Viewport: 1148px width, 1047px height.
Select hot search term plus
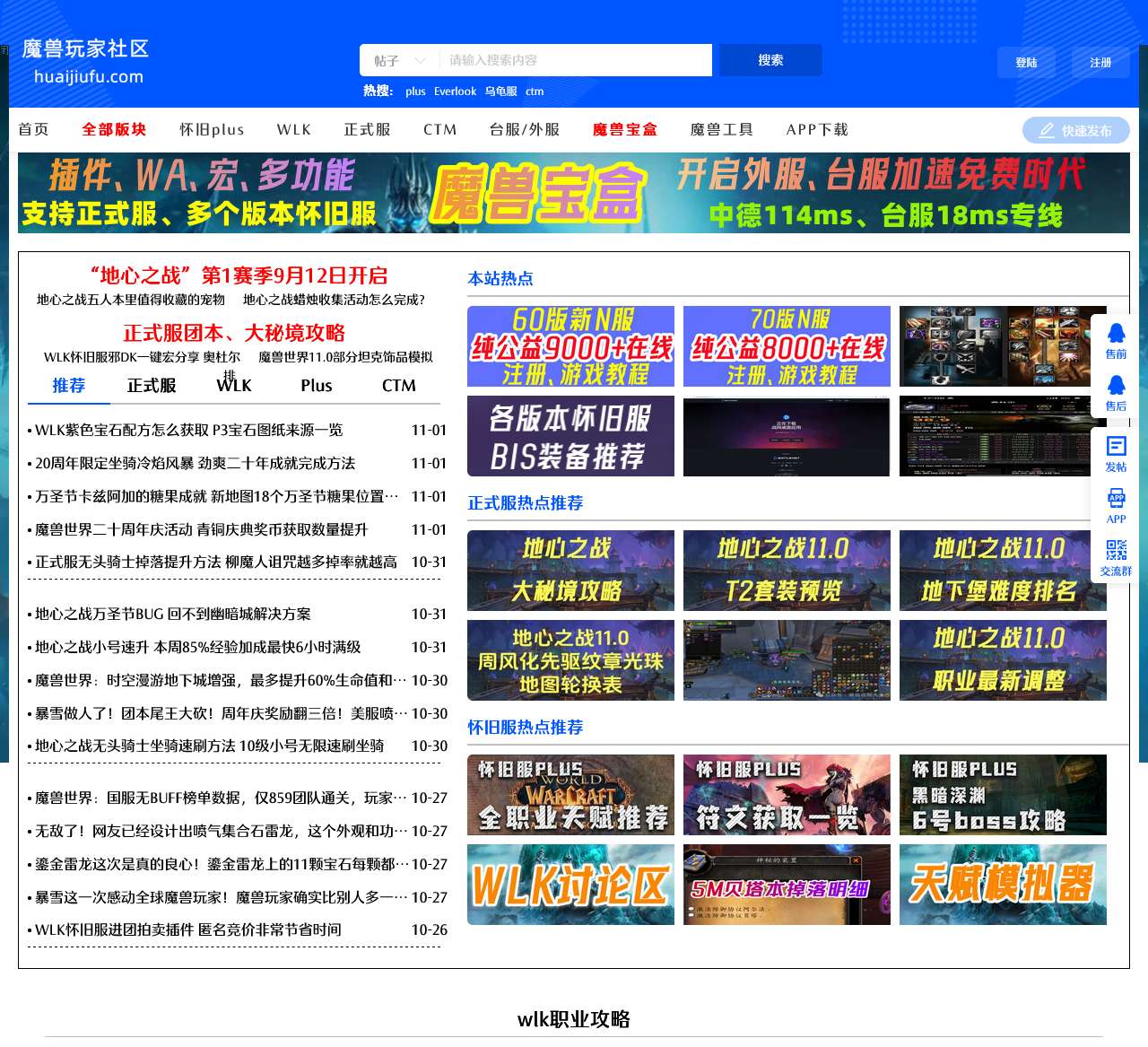pyautogui.click(x=415, y=92)
